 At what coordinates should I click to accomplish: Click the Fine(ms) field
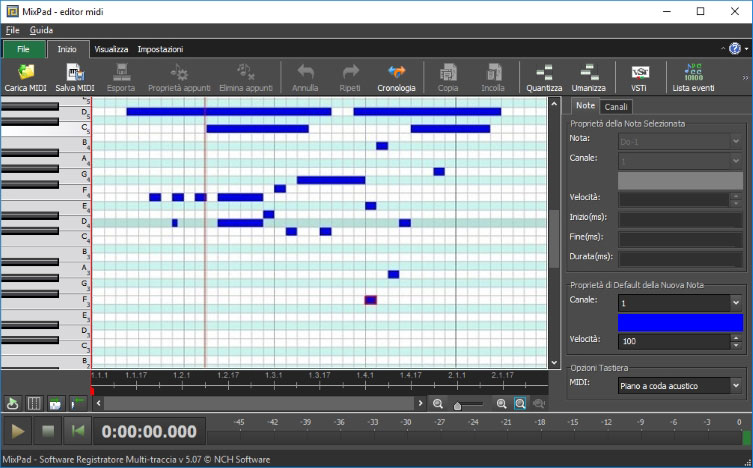point(680,239)
